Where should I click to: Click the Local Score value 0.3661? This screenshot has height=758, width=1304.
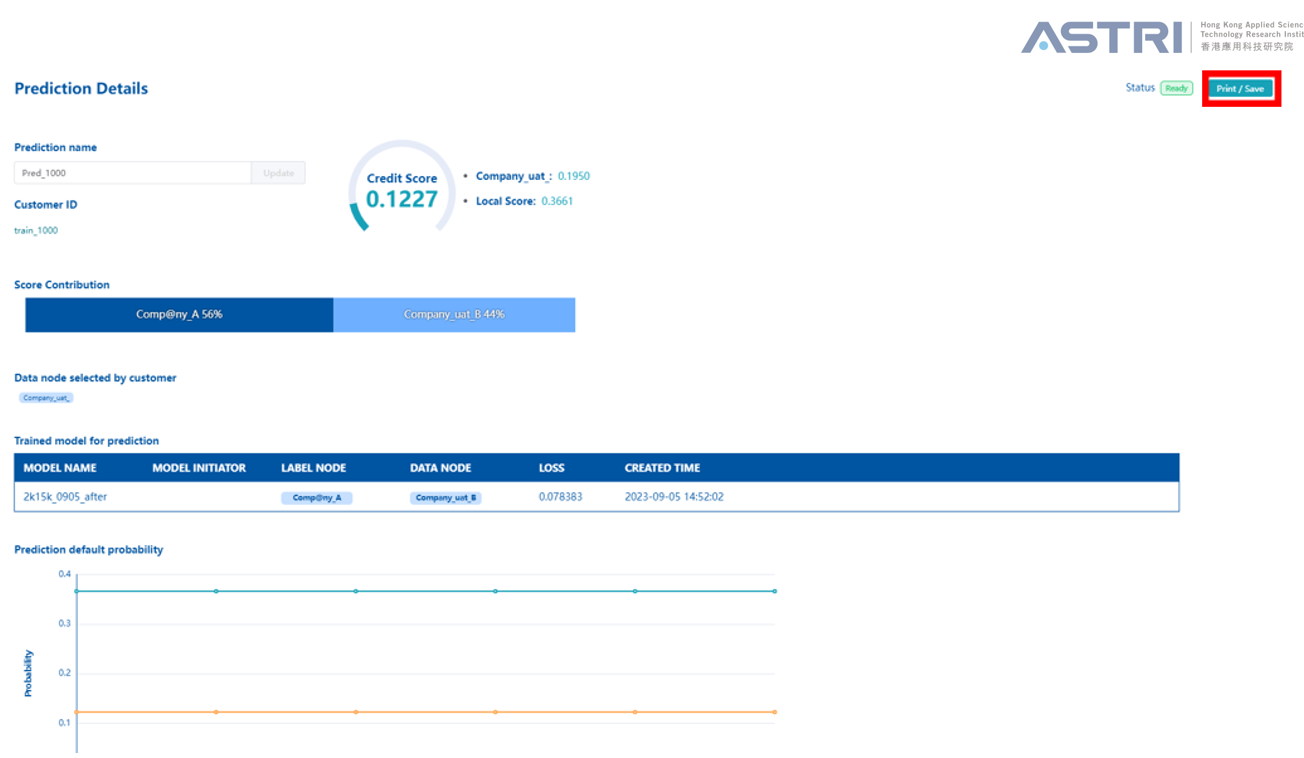point(557,201)
